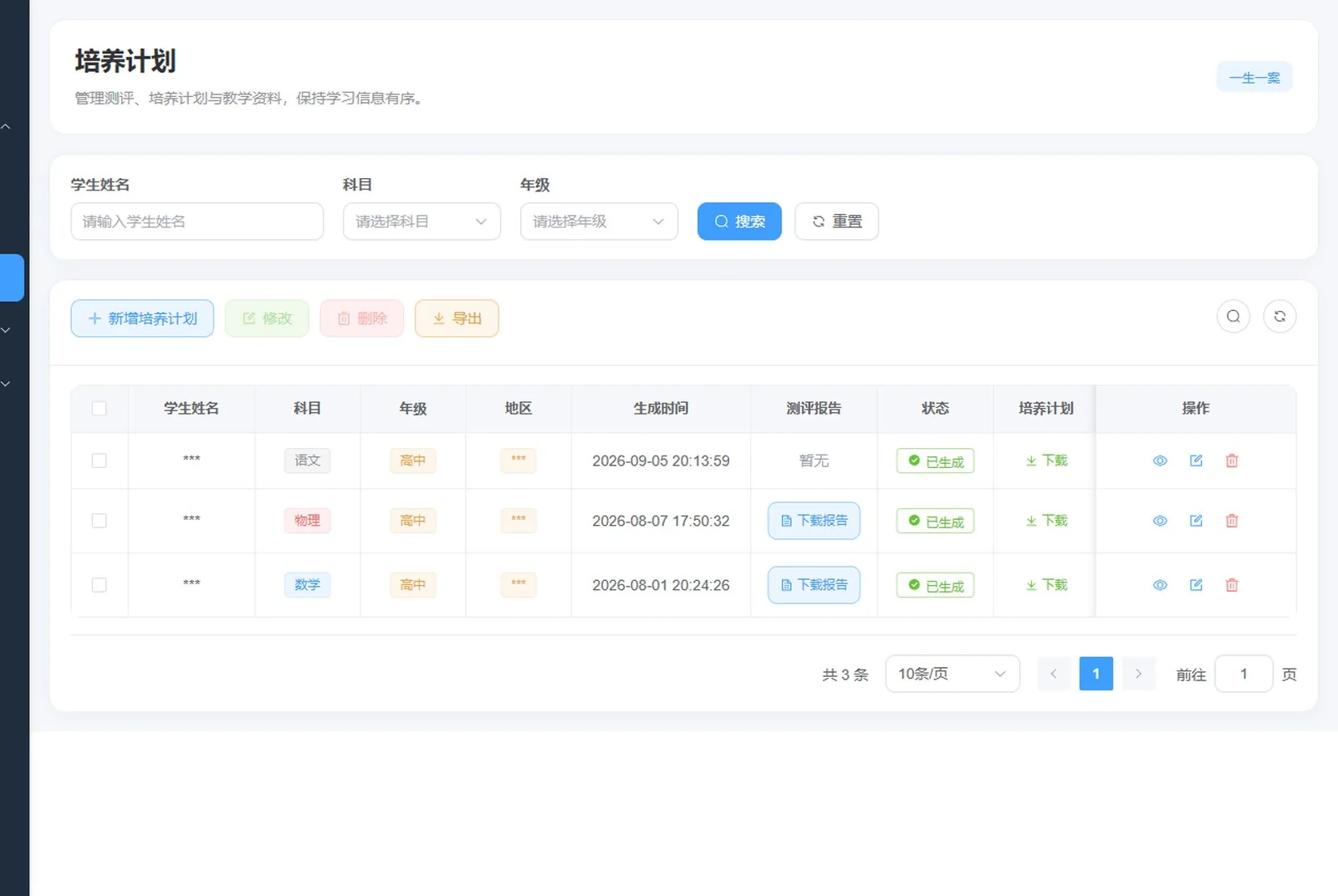
Task: Select all rows with header checkbox
Action: [100, 409]
